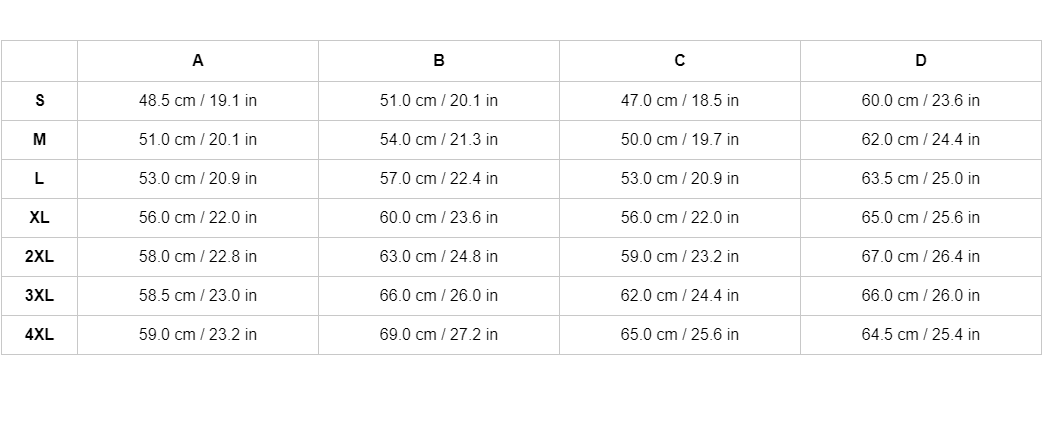Click the 60.0 cm / 23.6 in cell in row XL
This screenshot has height=430, width=1042.
pos(439,217)
